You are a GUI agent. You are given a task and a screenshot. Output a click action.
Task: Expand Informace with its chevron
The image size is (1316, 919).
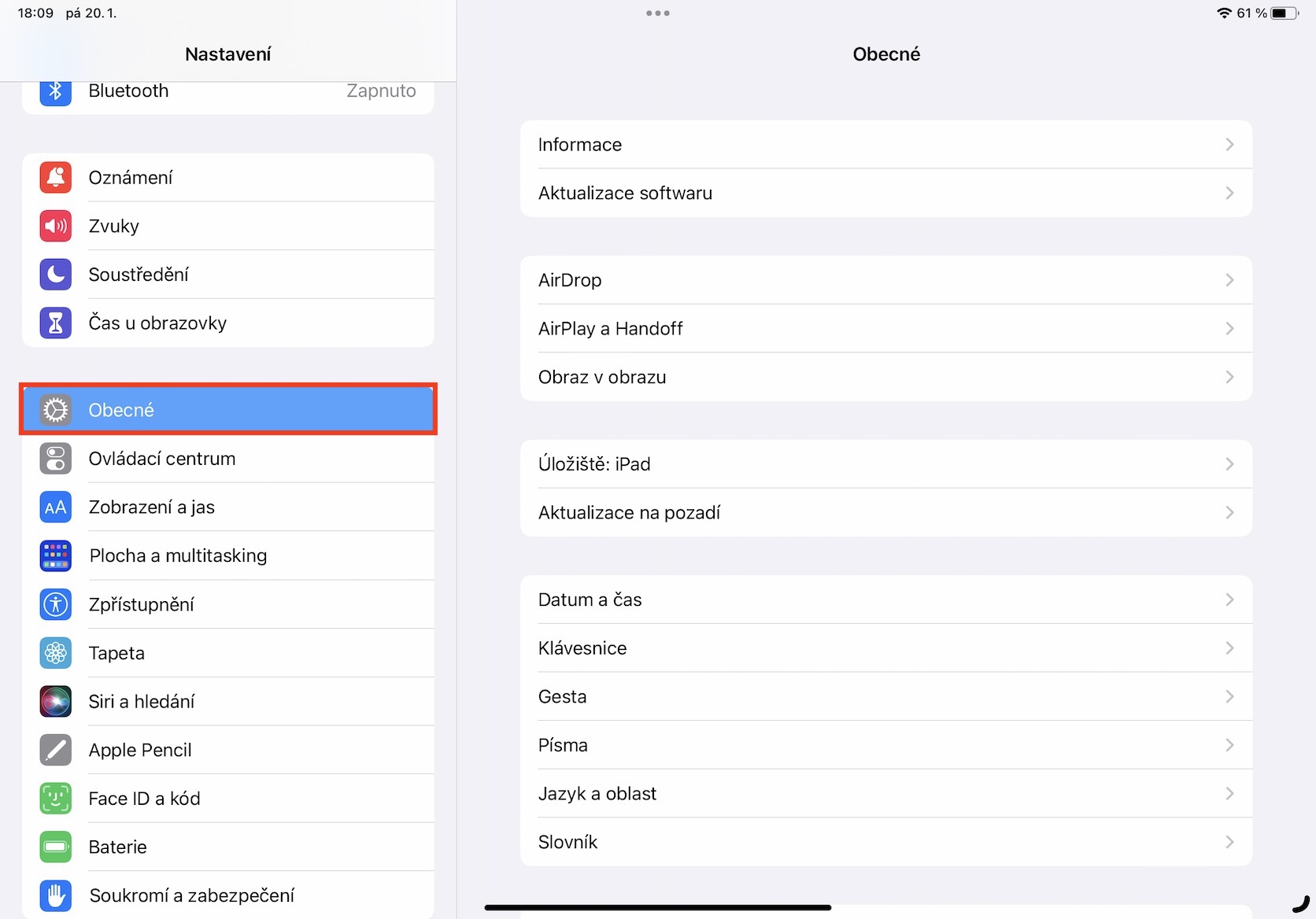(x=1229, y=145)
